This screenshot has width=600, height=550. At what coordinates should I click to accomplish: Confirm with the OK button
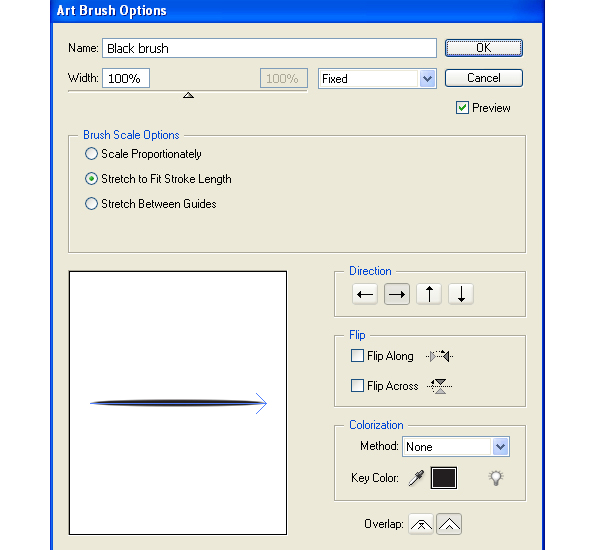[484, 48]
